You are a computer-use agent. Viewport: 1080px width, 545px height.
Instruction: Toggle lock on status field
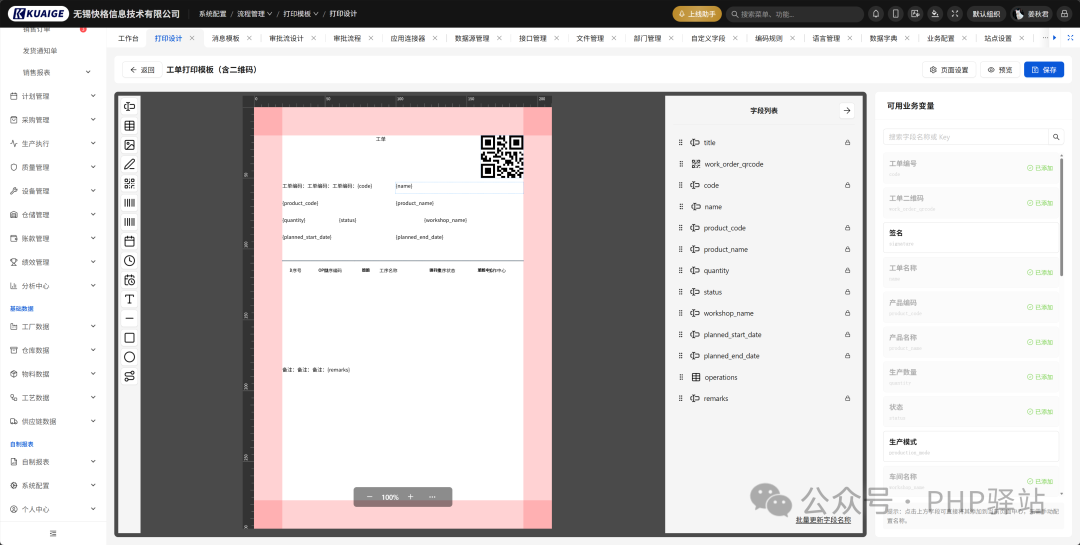(847, 292)
